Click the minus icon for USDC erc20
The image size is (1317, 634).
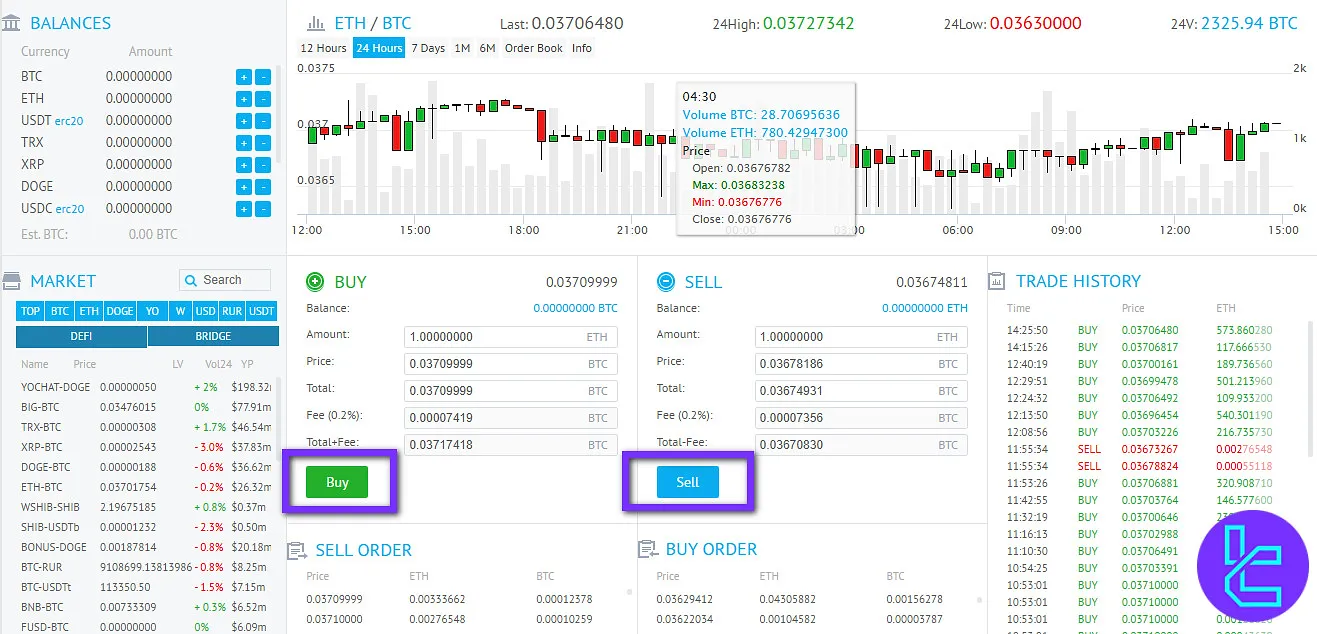click(263, 209)
